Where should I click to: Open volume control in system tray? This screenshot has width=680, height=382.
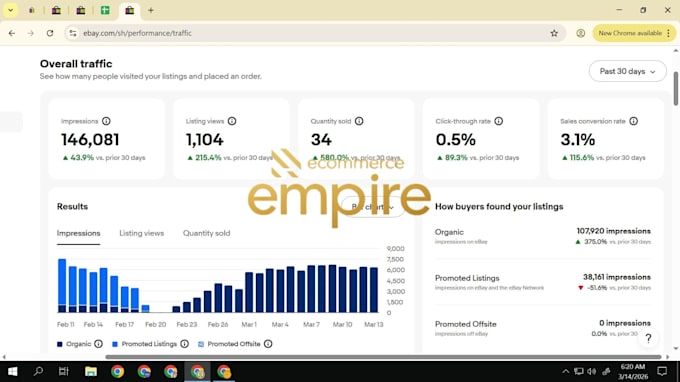[592, 372]
